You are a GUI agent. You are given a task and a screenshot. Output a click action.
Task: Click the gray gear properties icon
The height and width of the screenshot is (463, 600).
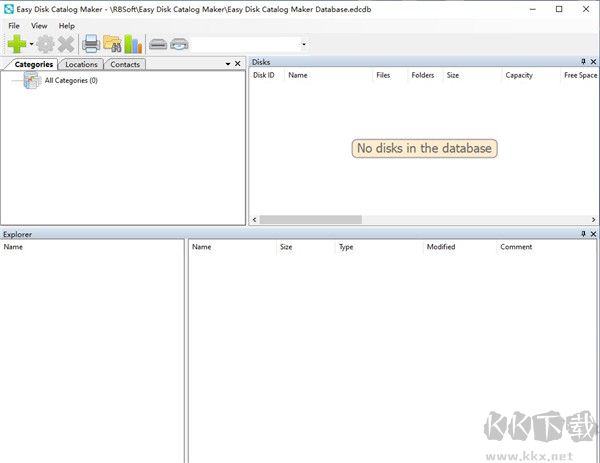point(46,44)
